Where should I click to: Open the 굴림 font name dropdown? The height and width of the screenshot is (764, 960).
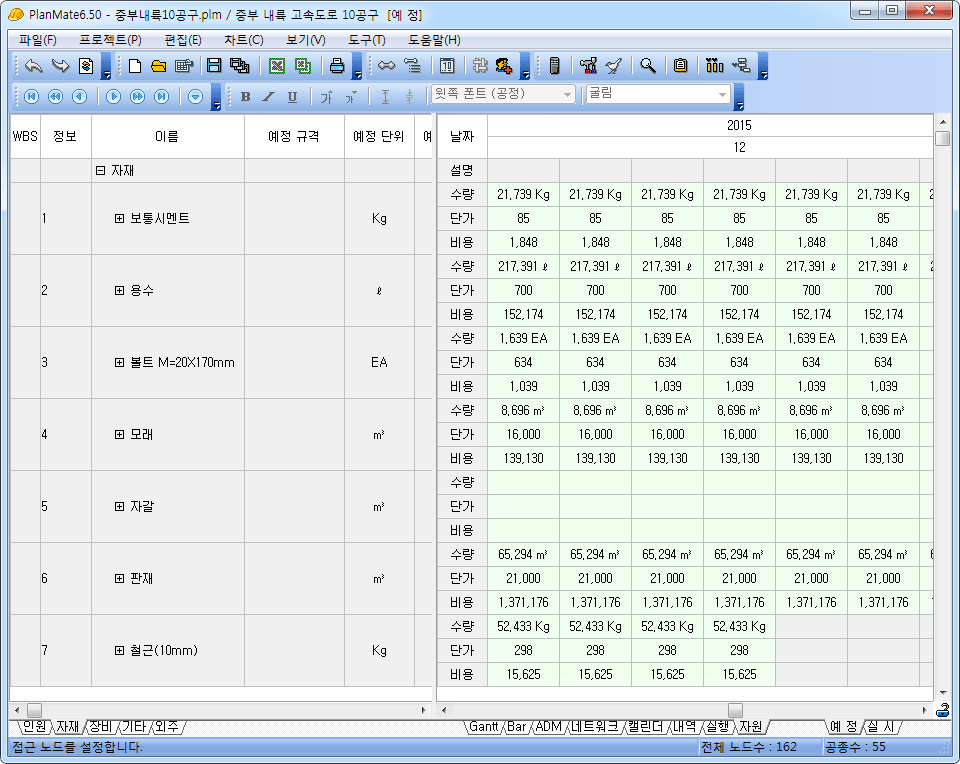coord(723,94)
